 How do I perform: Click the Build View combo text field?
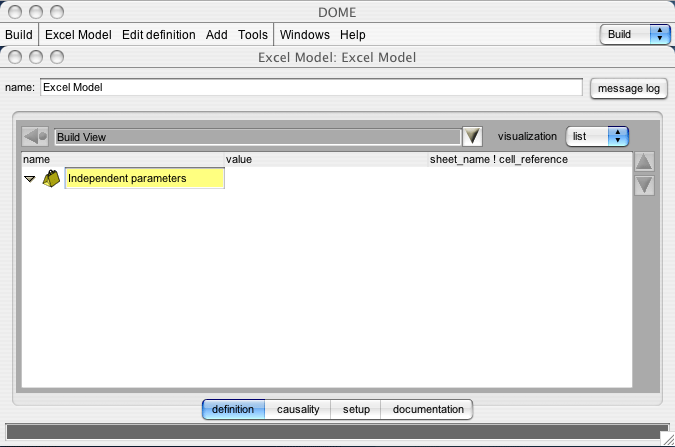point(257,137)
